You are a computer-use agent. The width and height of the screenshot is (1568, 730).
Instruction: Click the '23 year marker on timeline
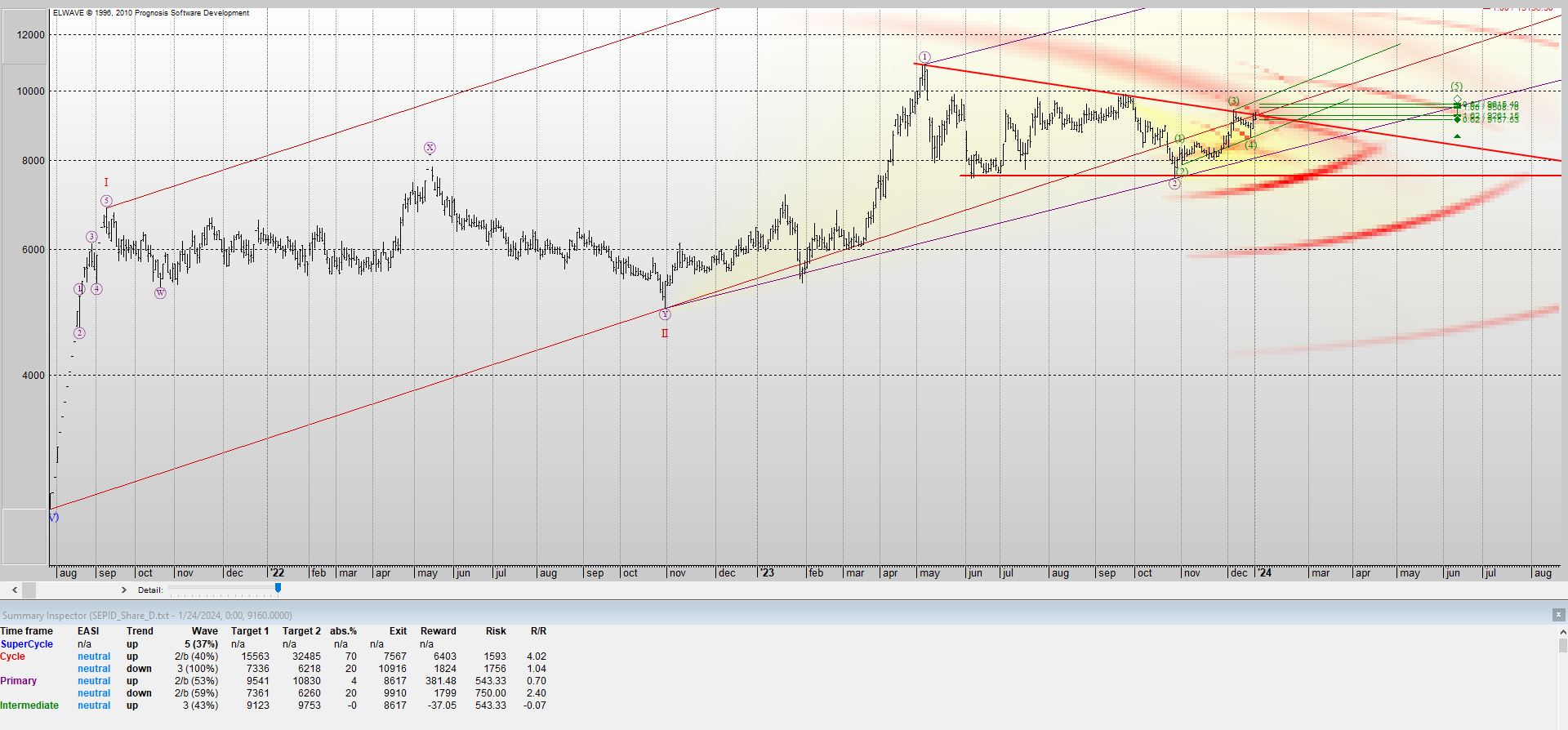point(766,573)
